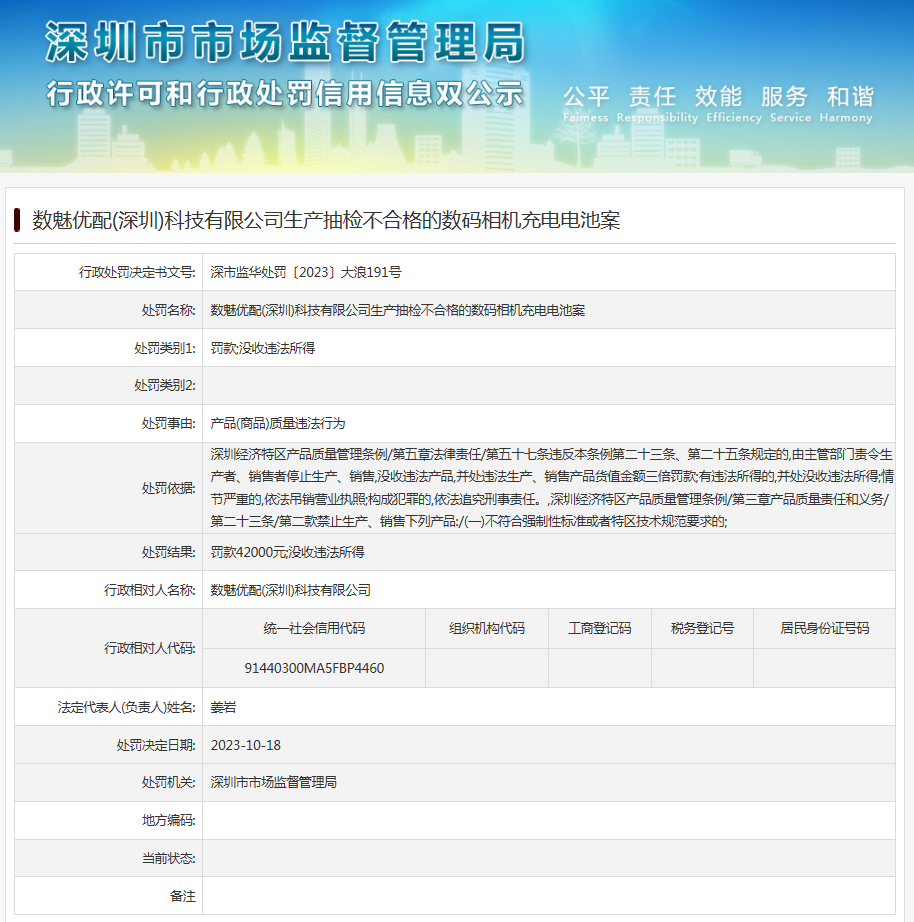Viewport: 914px width, 922px height.
Task: Click the 法定代表人(负责人)姓名 label
Action: (x=126, y=707)
